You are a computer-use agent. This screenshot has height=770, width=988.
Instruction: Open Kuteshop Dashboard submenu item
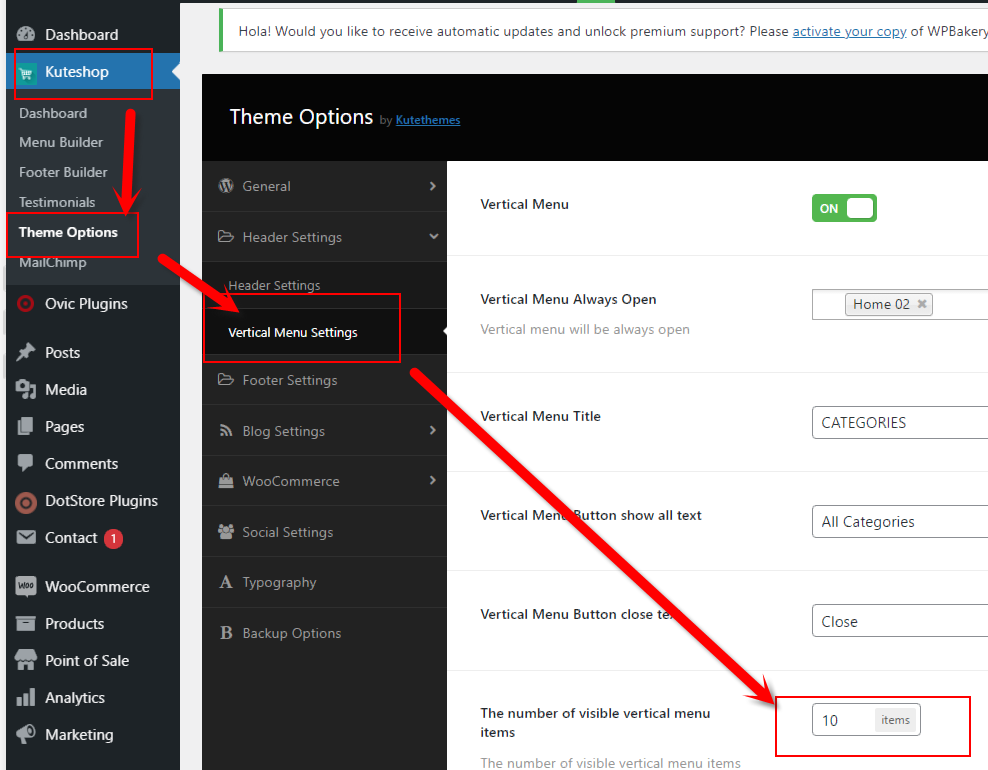(x=53, y=113)
